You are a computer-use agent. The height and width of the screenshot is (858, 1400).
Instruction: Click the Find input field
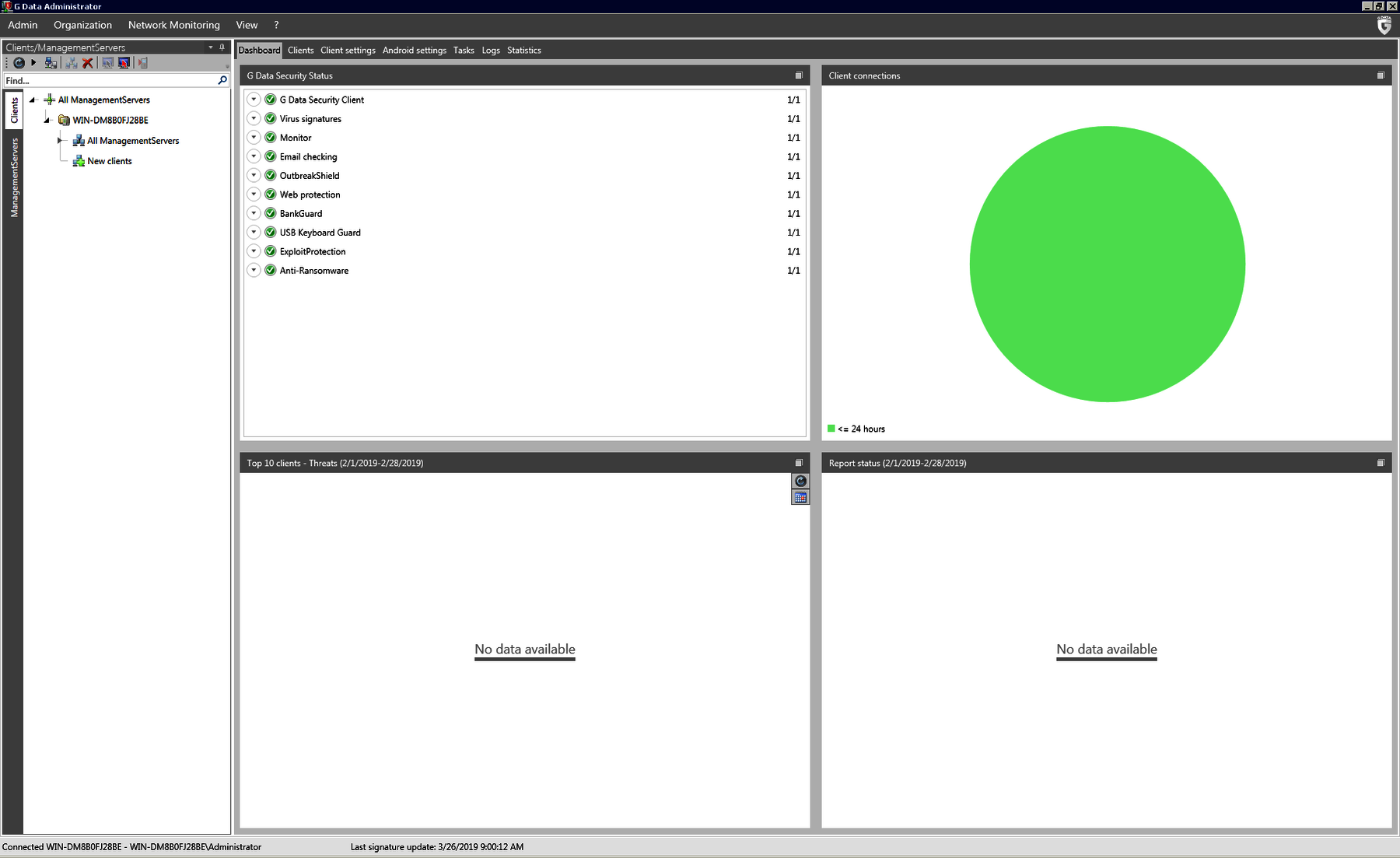(109, 80)
